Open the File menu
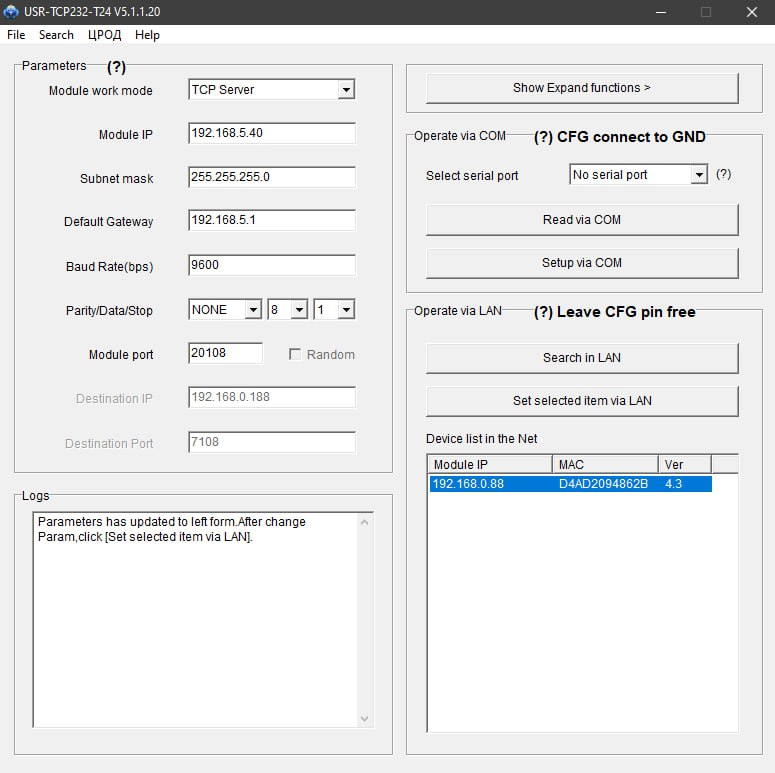This screenshot has width=775, height=773. [x=16, y=35]
